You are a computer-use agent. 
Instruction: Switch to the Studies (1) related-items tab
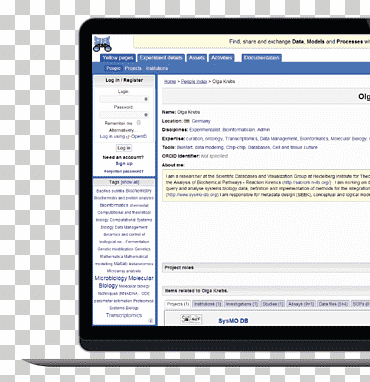point(273,304)
